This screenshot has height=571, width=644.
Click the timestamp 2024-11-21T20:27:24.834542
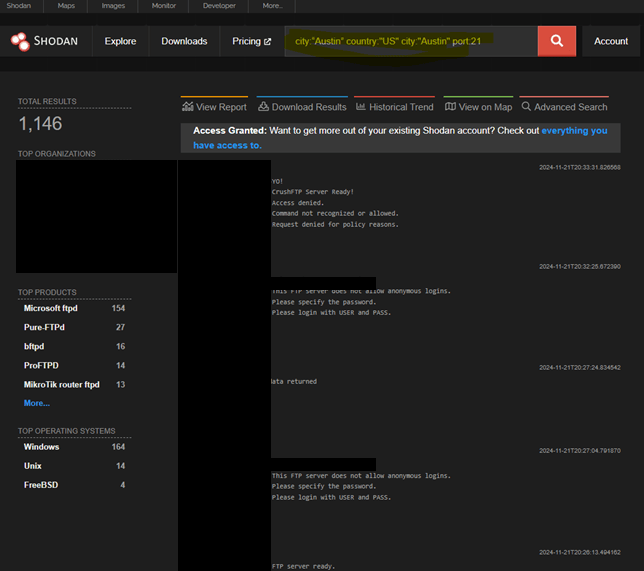580,368
